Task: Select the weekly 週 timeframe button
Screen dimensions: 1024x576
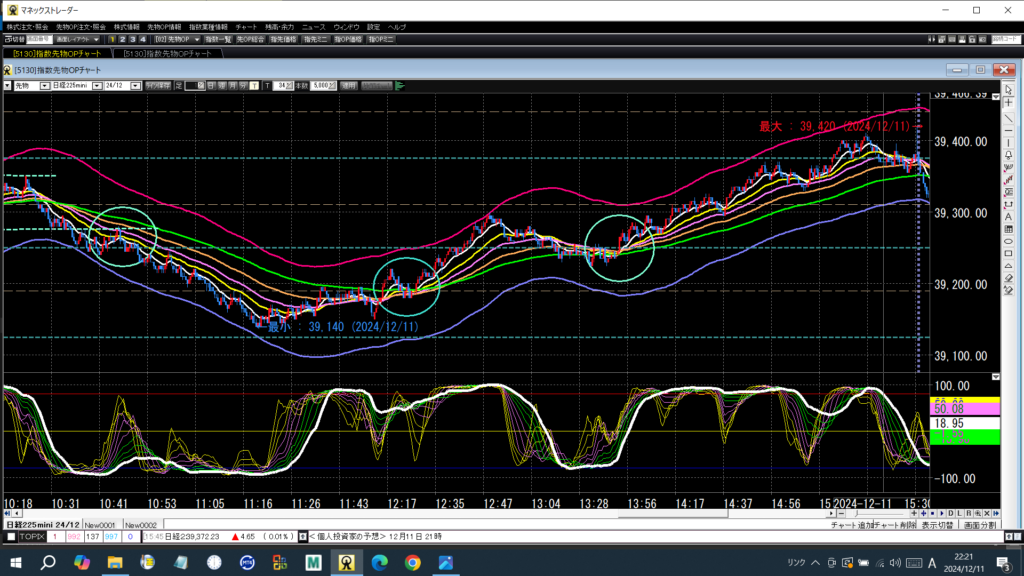Action: pyautogui.click(x=222, y=86)
